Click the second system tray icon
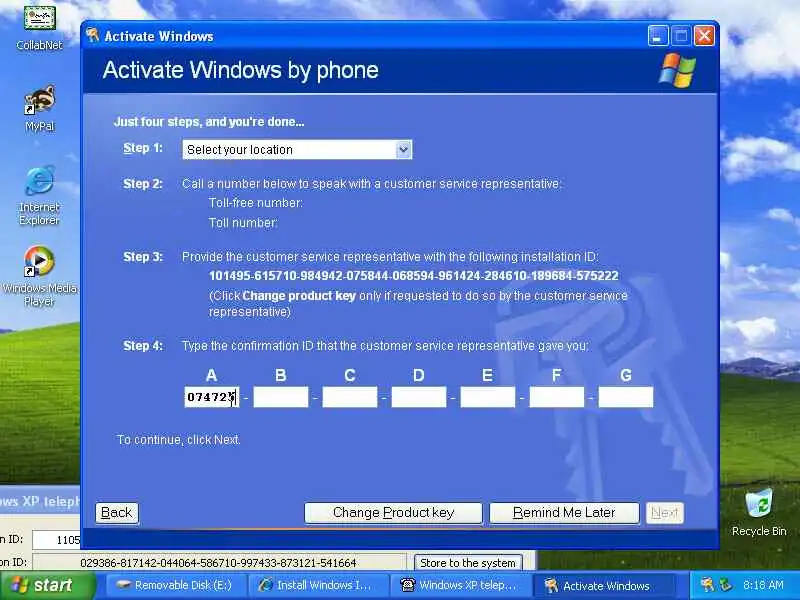The image size is (800, 600). (725, 585)
